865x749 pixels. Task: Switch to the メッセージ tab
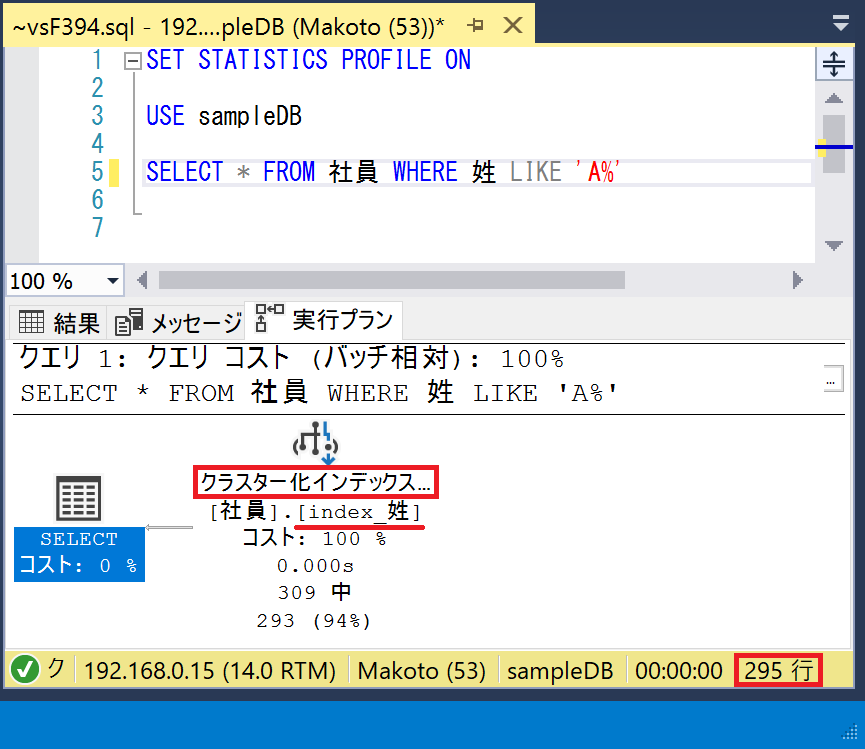point(178,322)
